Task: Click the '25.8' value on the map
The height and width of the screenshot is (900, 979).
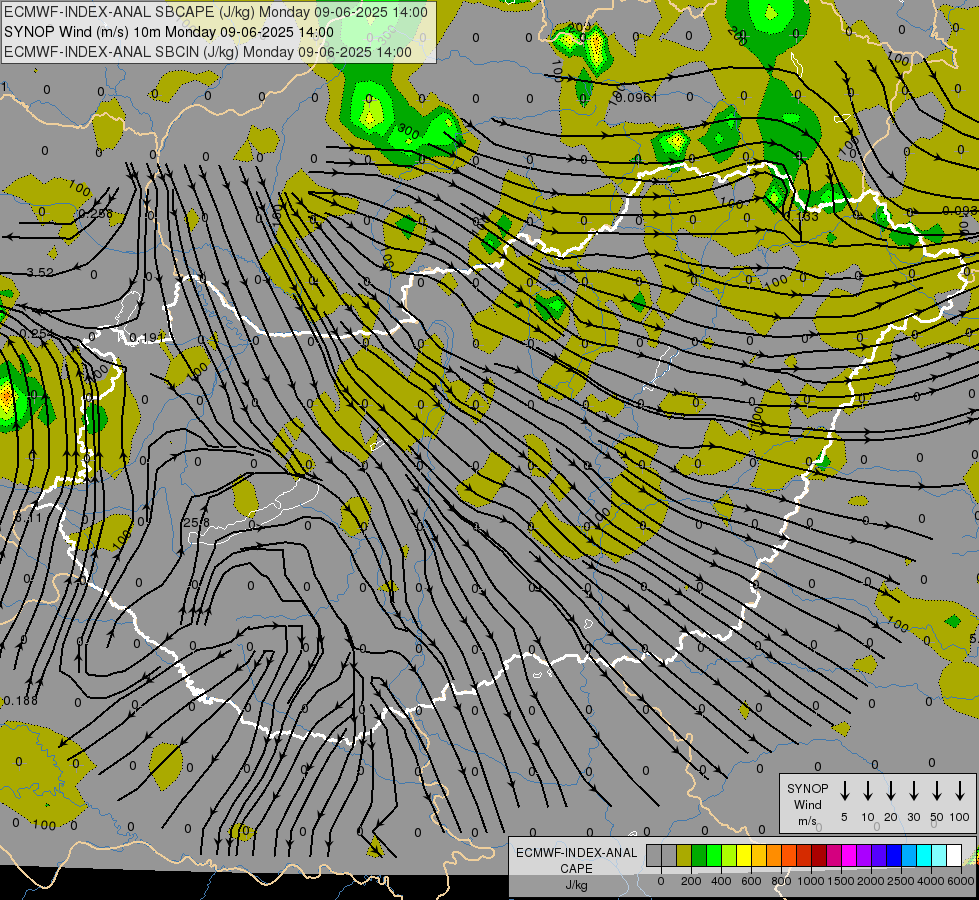Action: click(x=197, y=522)
